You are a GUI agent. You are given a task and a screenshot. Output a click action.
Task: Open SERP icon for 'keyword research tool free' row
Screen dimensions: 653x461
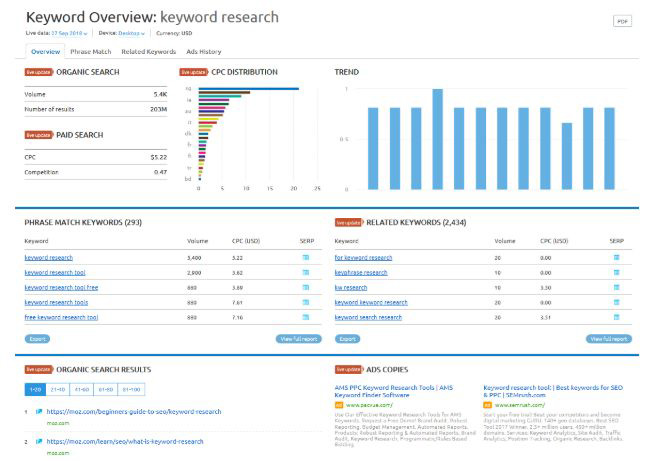click(306, 287)
